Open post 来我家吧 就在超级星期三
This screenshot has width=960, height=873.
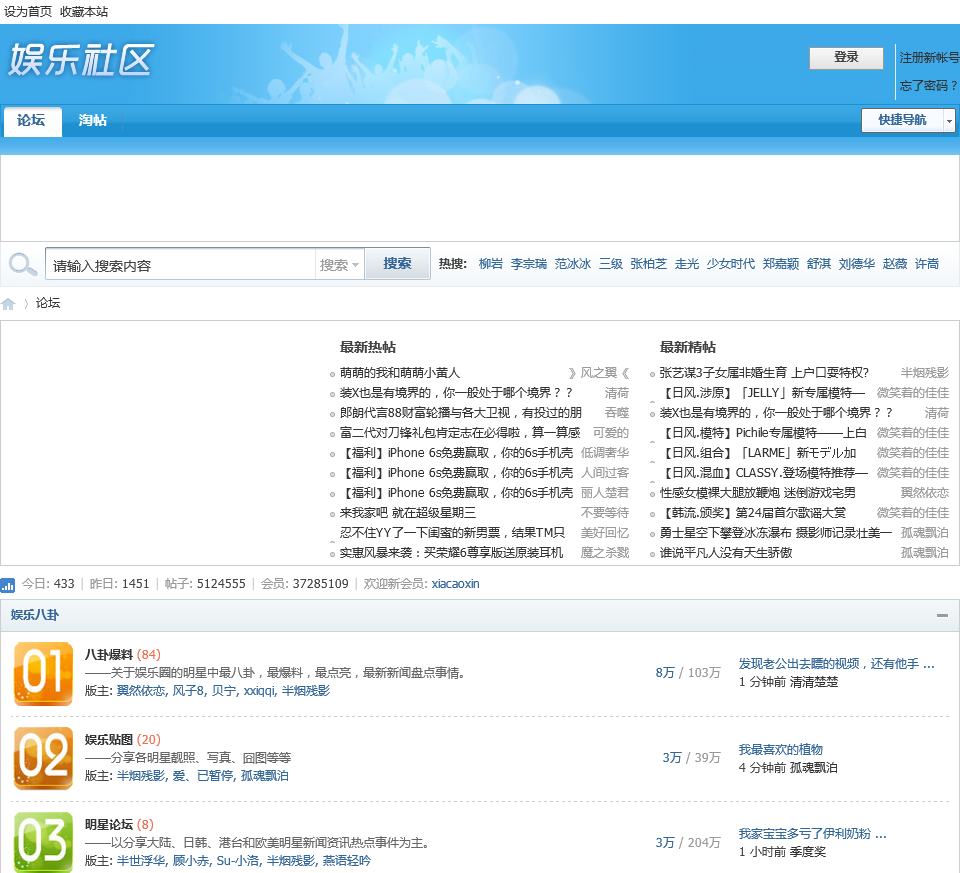(x=408, y=513)
